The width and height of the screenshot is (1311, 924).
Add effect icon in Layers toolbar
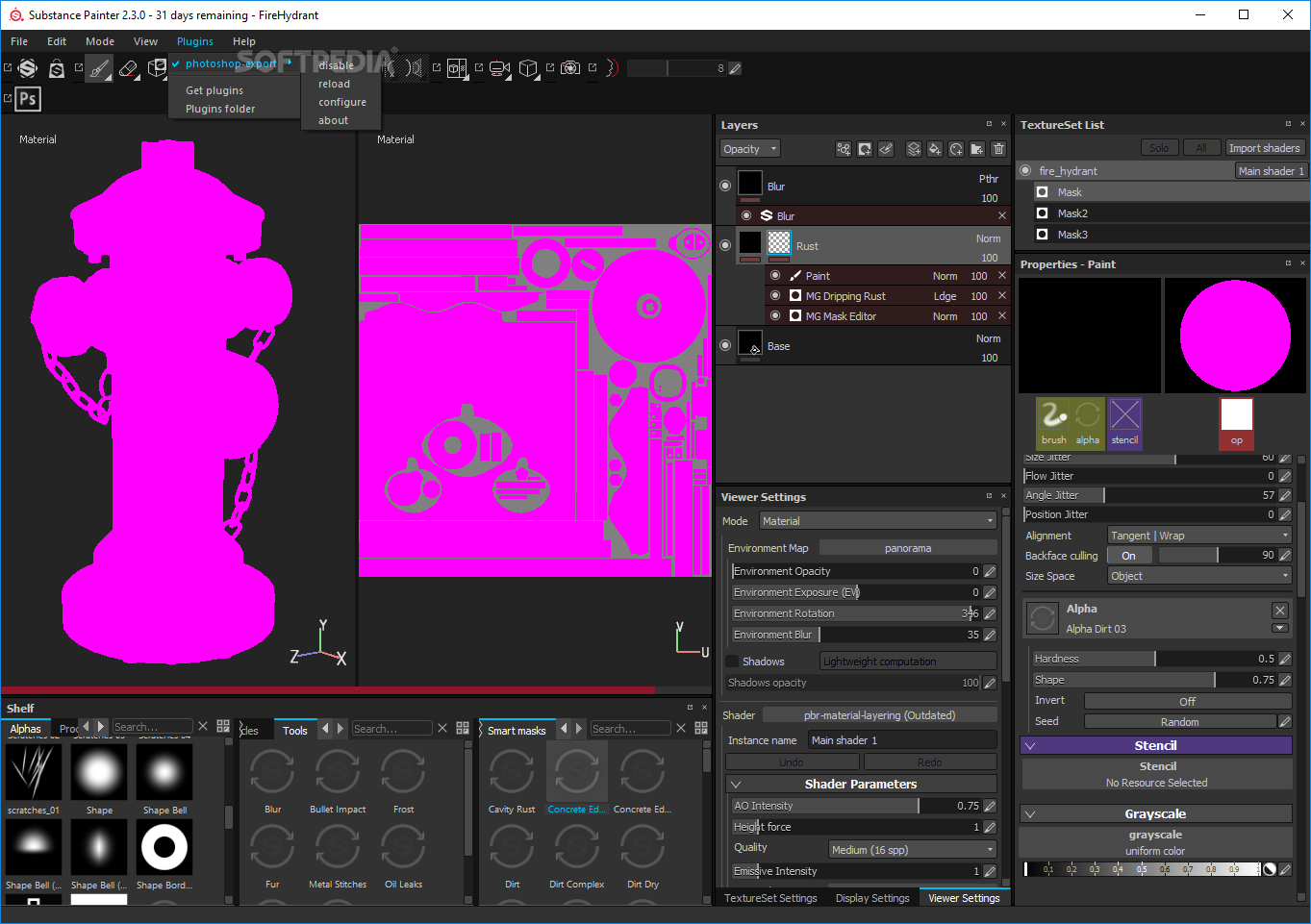844,149
